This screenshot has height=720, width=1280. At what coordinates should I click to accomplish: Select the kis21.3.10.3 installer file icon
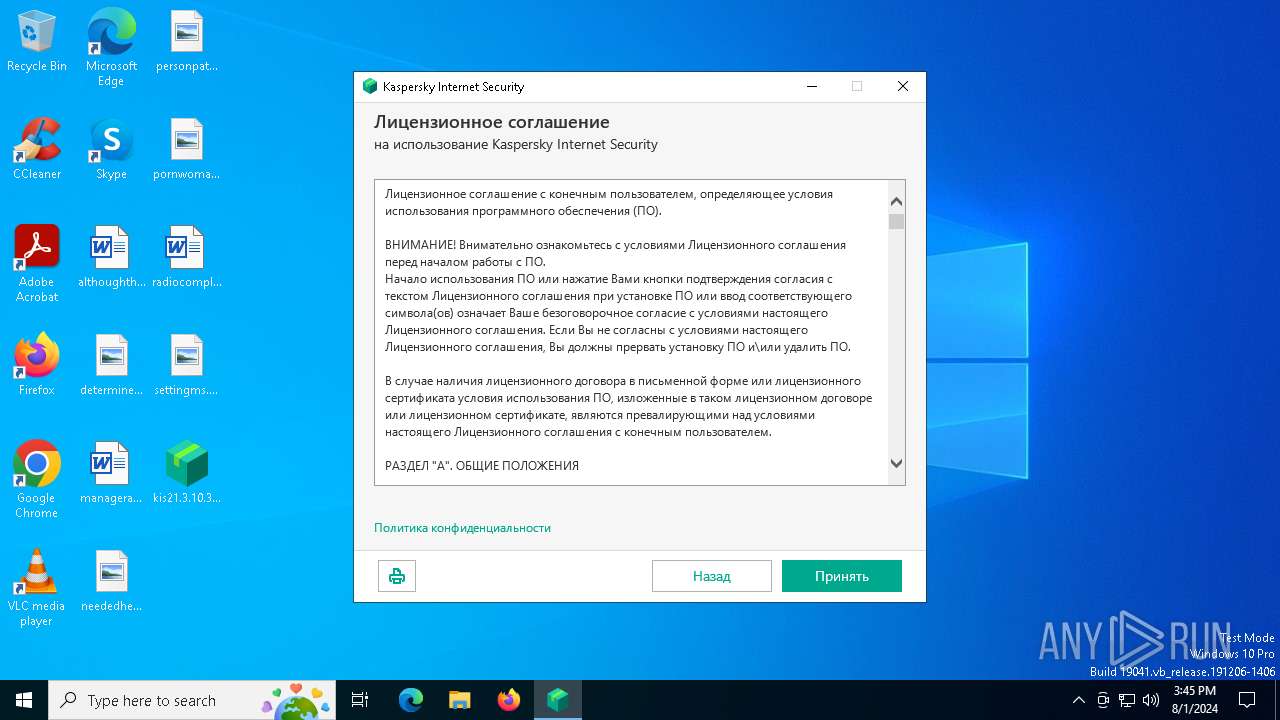[x=187, y=474]
